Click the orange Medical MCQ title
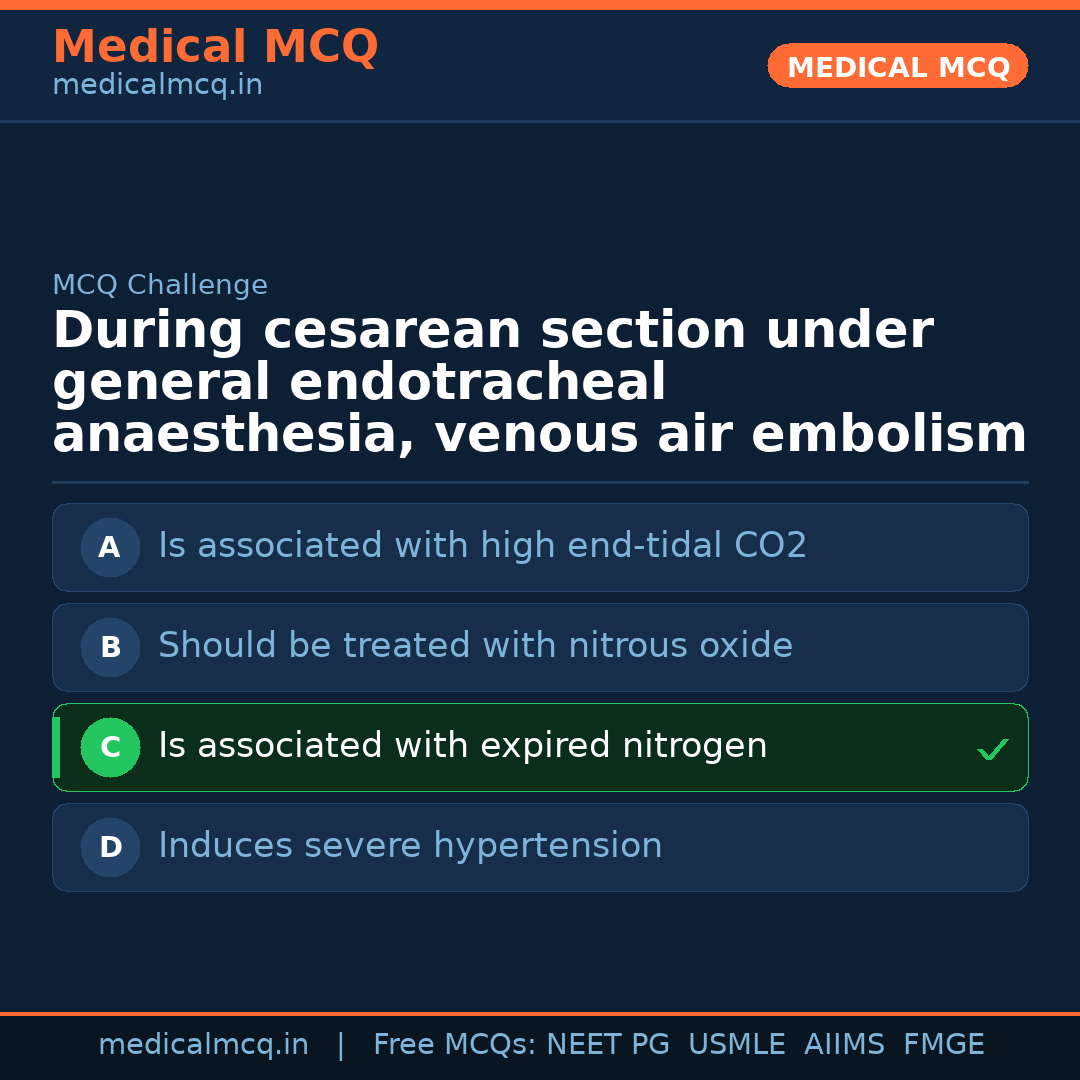 point(215,47)
